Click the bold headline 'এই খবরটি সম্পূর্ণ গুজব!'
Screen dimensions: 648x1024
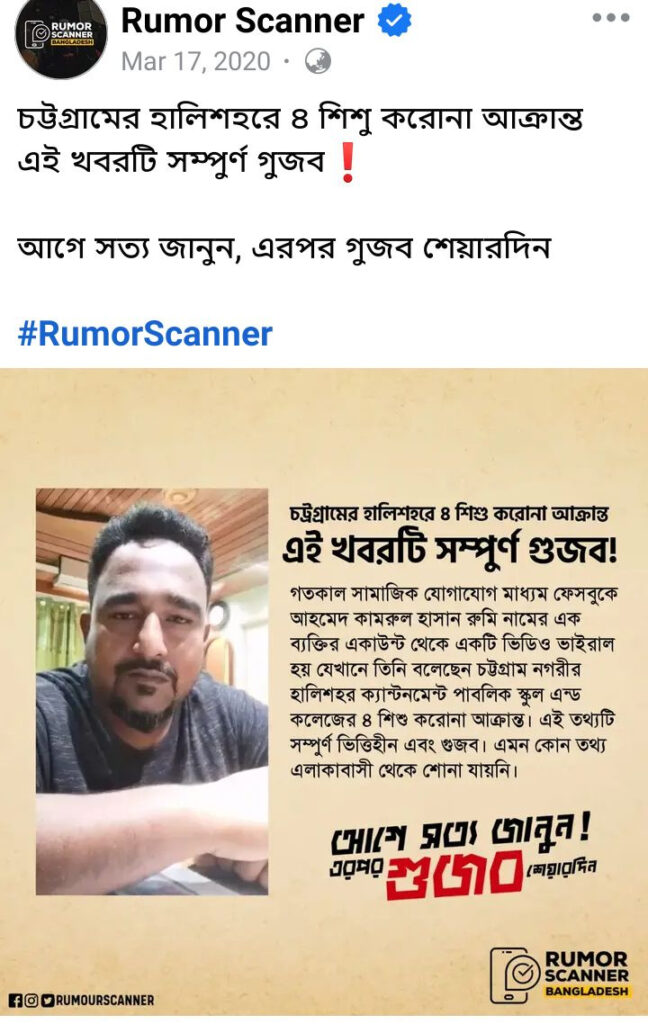(449, 551)
